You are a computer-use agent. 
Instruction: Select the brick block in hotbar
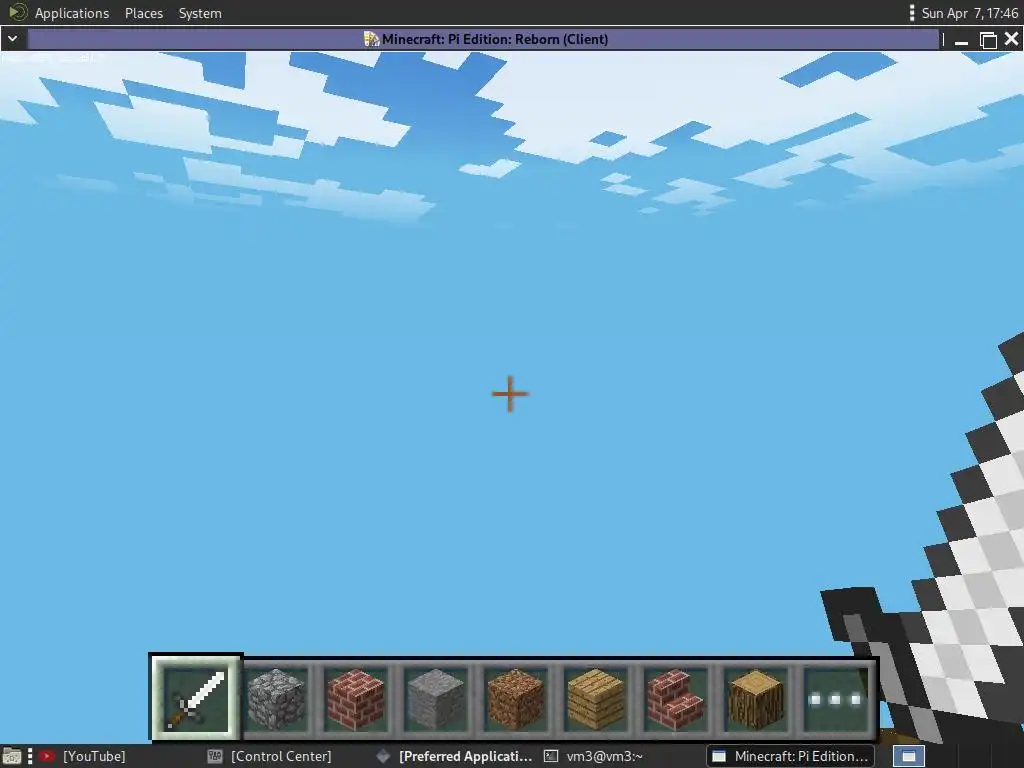click(355, 698)
